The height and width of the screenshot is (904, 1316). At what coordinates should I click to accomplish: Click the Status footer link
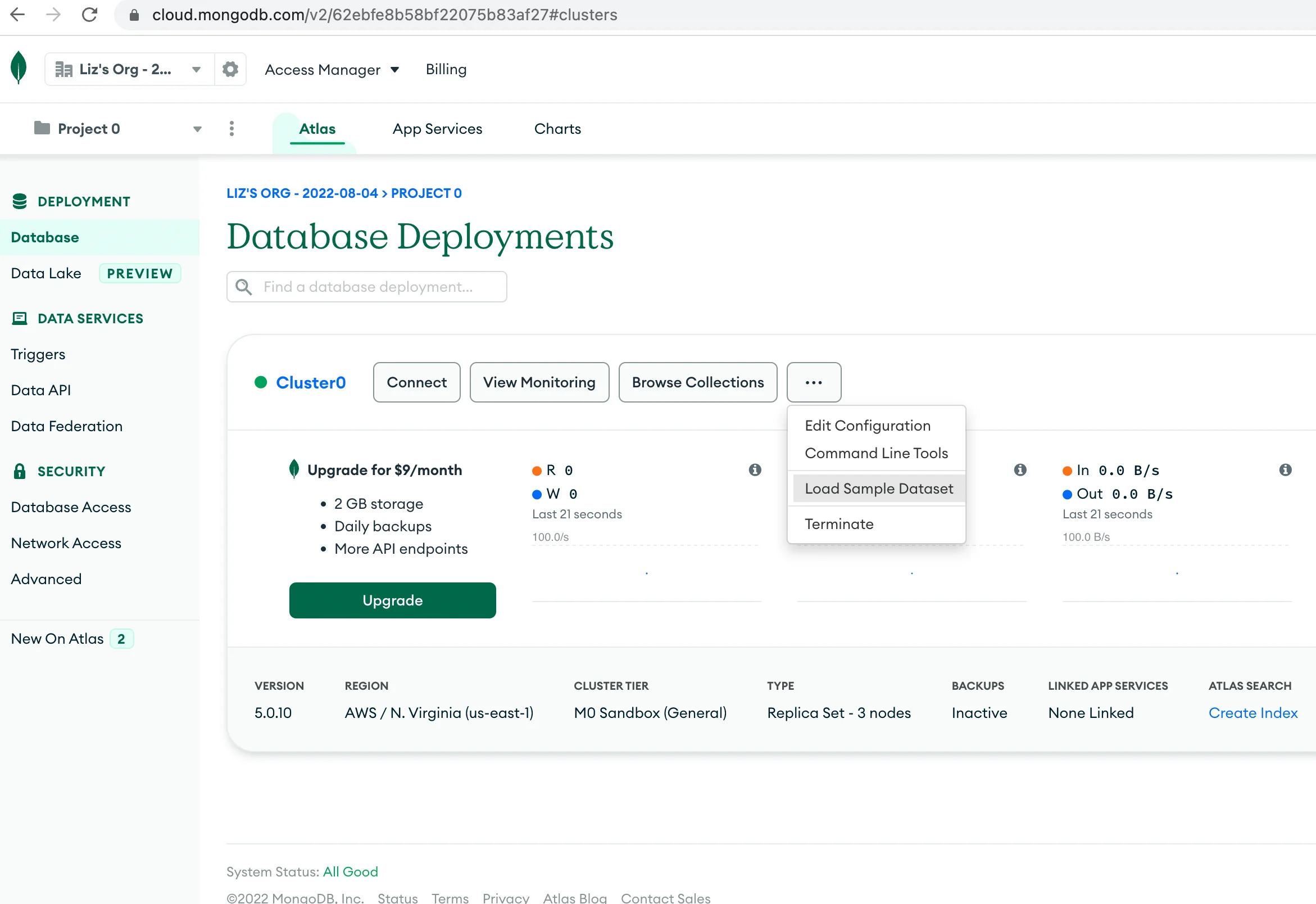click(397, 898)
